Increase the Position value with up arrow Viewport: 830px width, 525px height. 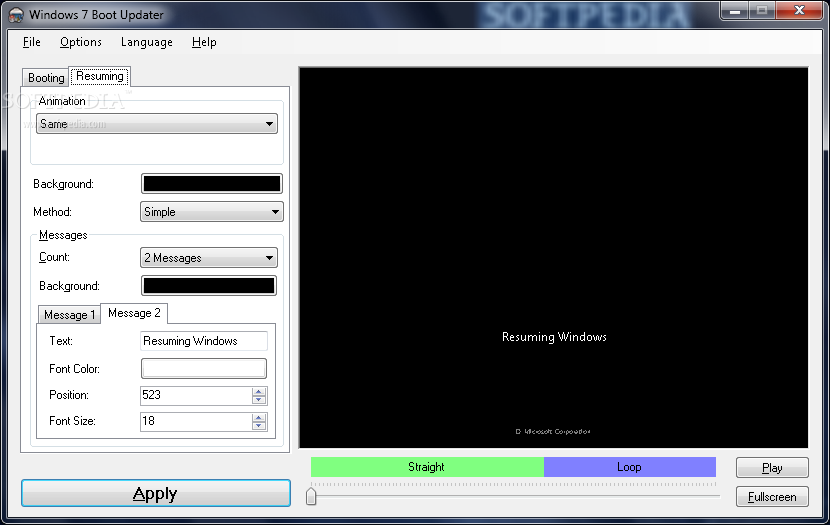click(x=259, y=392)
